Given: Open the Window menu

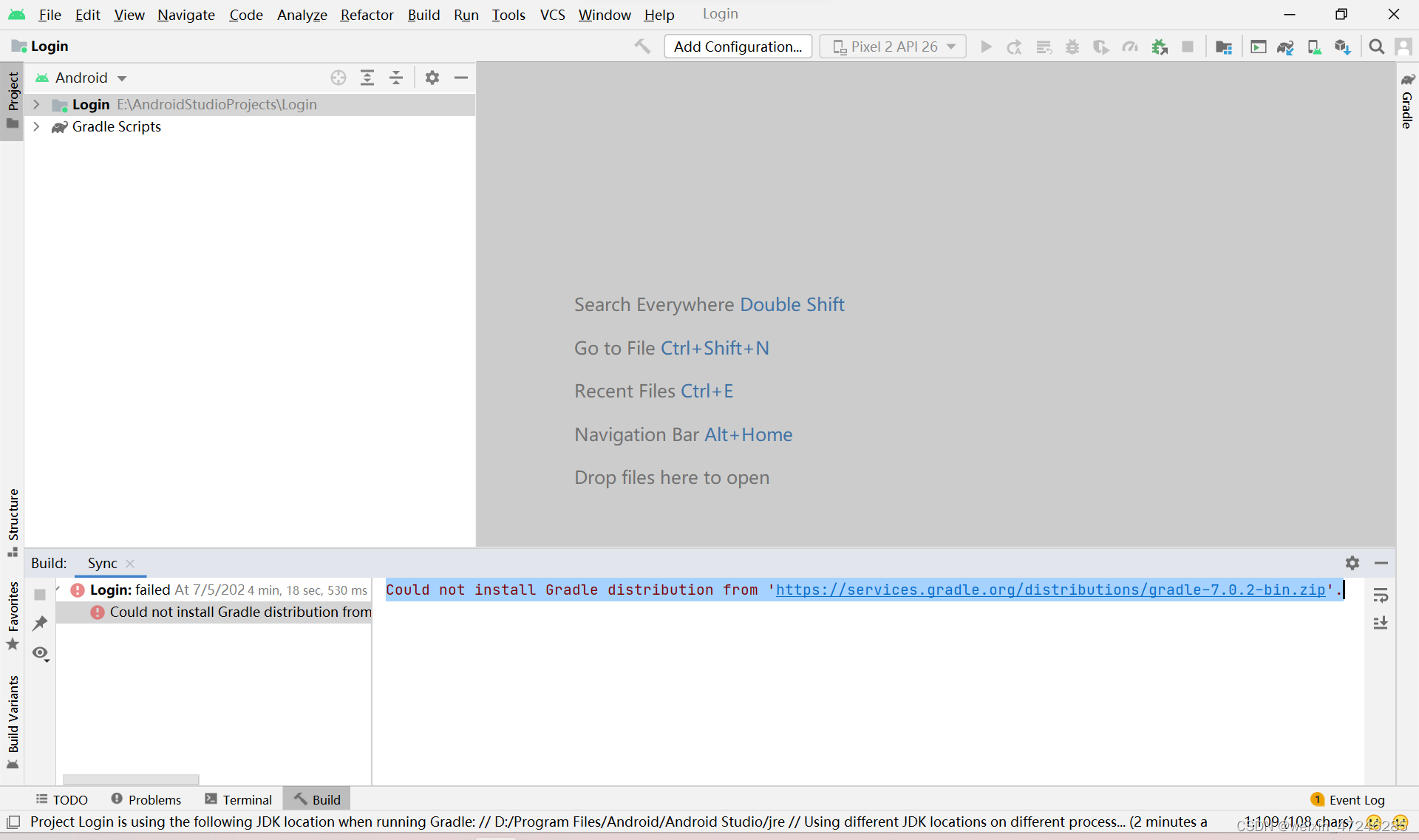Looking at the screenshot, I should click(x=604, y=15).
